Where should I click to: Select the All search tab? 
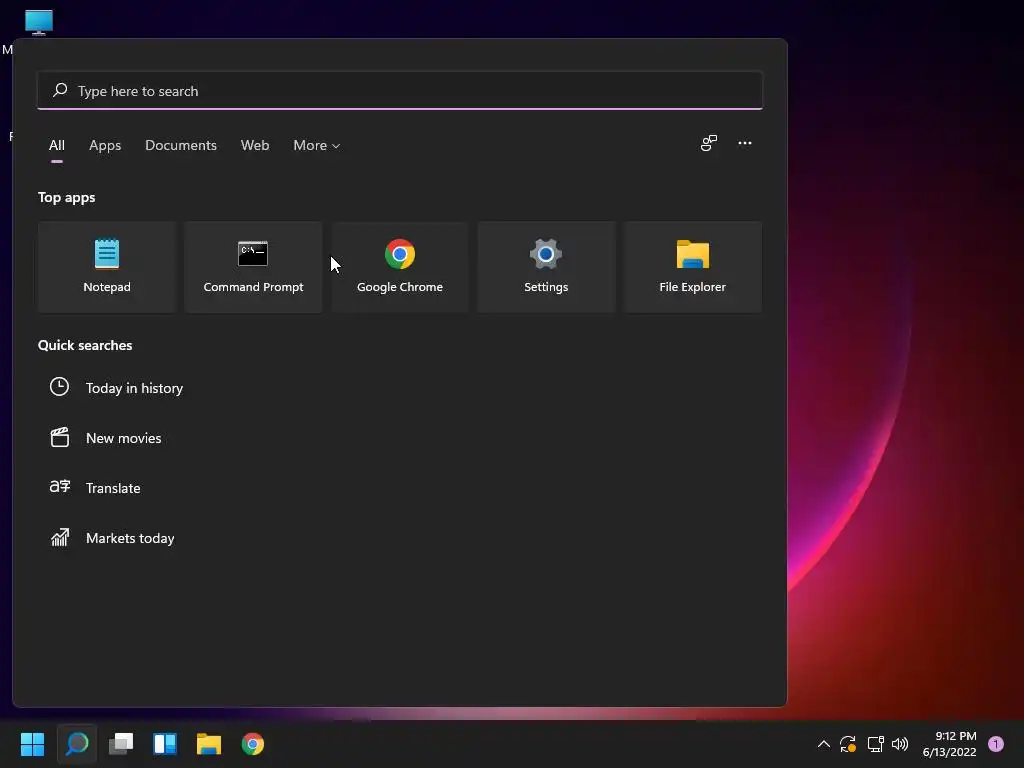click(57, 145)
